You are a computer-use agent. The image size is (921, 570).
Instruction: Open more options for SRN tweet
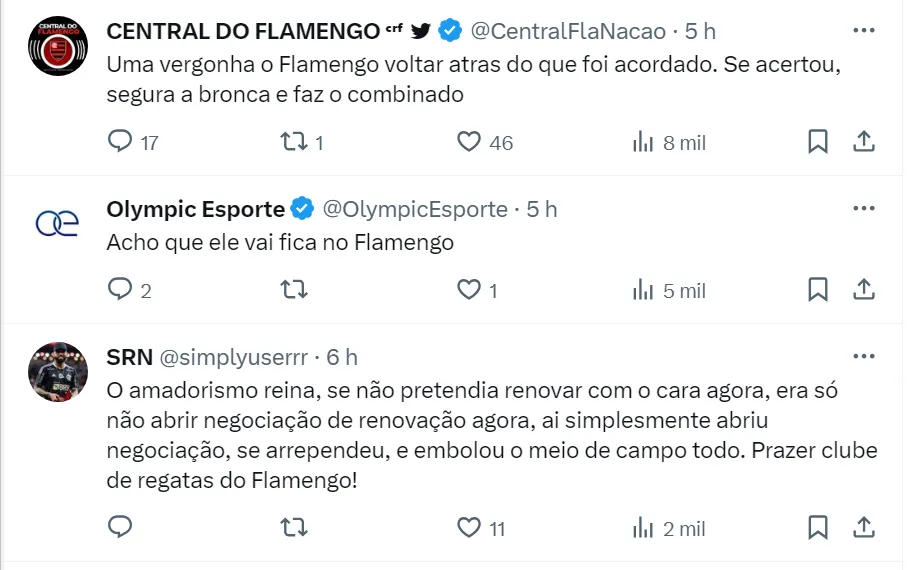point(863,357)
